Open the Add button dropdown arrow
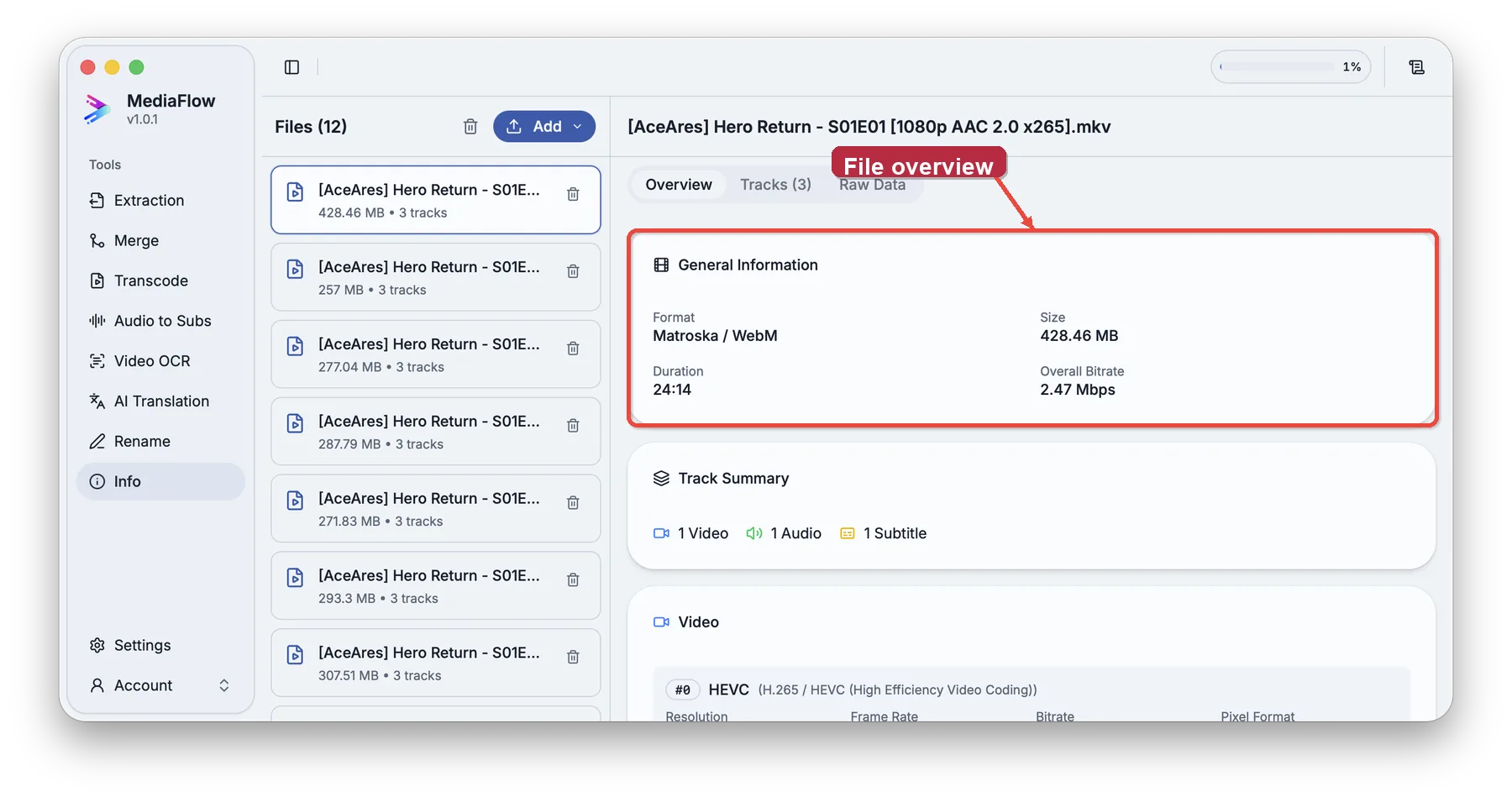The width and height of the screenshot is (1512, 797). click(578, 127)
